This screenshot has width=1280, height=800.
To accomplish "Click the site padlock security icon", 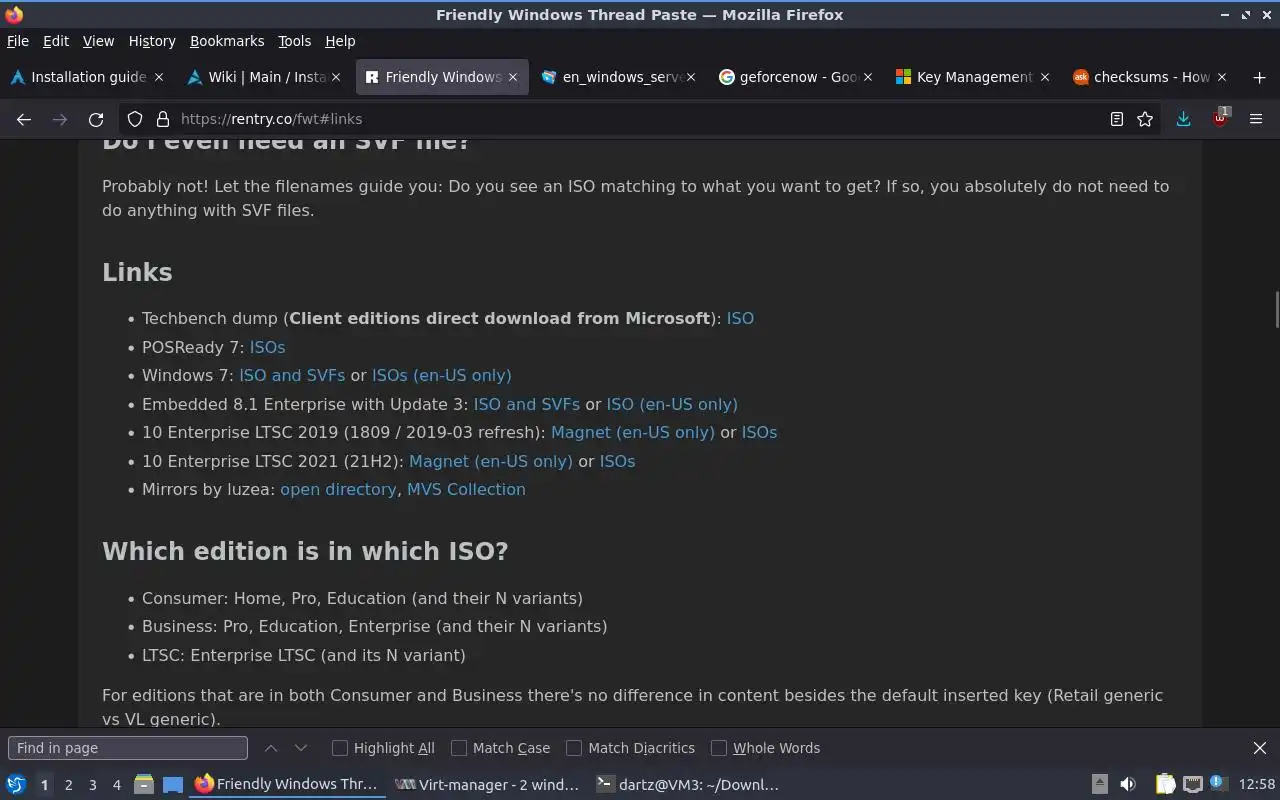I will (162, 119).
